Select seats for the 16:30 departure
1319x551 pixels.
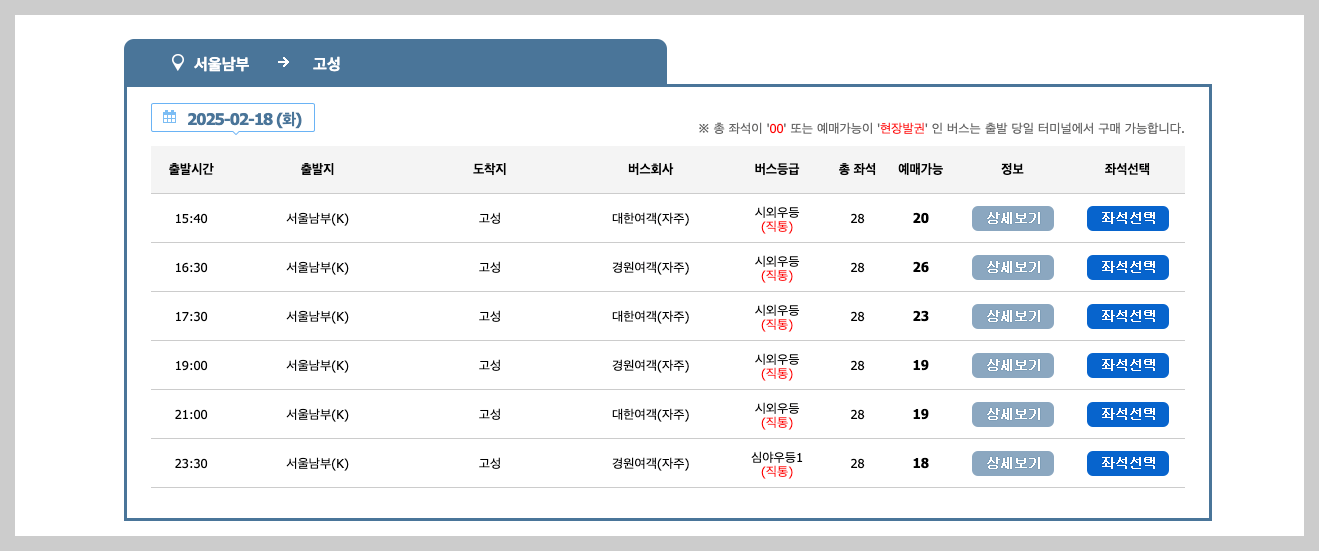pyautogui.click(x=1128, y=267)
